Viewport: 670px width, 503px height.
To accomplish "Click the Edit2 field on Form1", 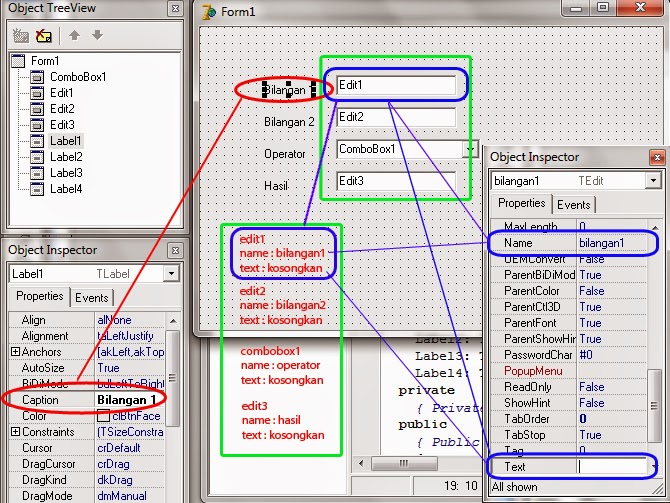I will coord(396,117).
